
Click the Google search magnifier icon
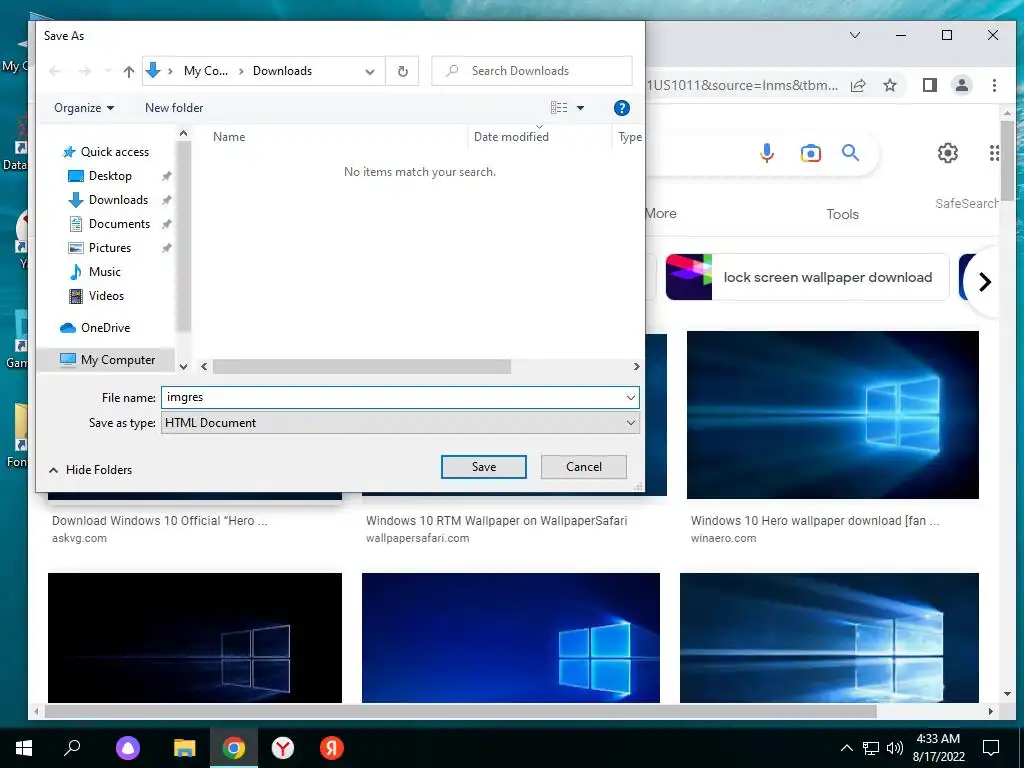point(850,153)
